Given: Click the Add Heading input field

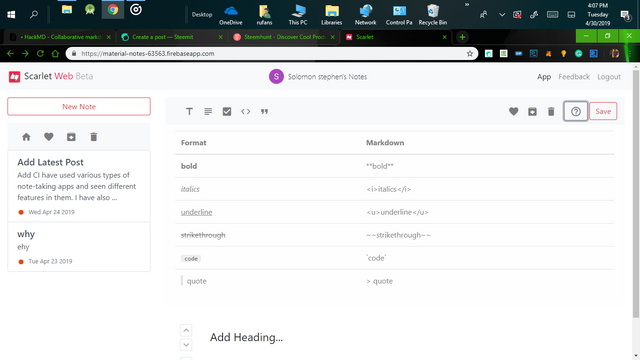Looking at the screenshot, I should (246, 338).
